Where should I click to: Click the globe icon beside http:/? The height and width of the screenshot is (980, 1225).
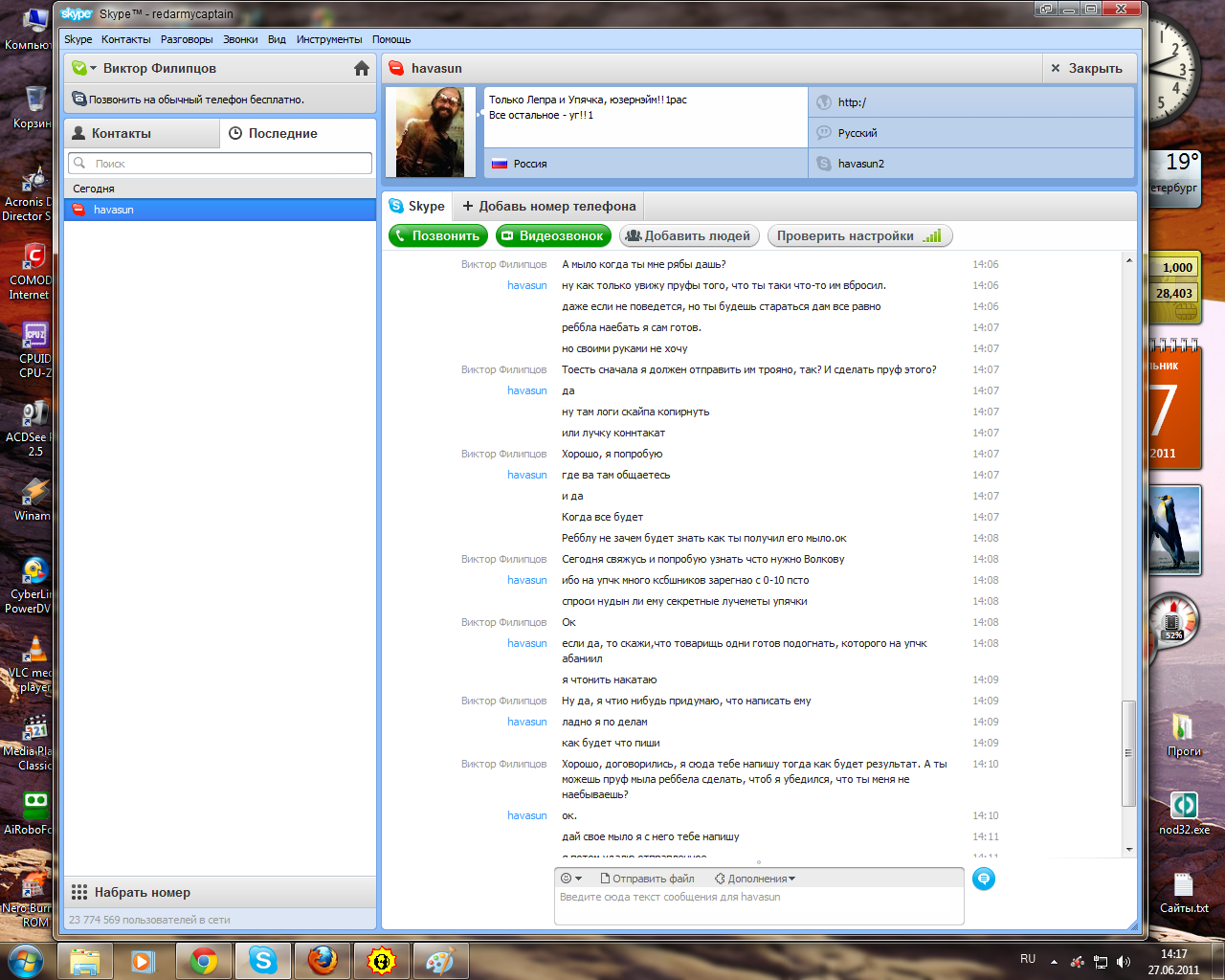[823, 102]
